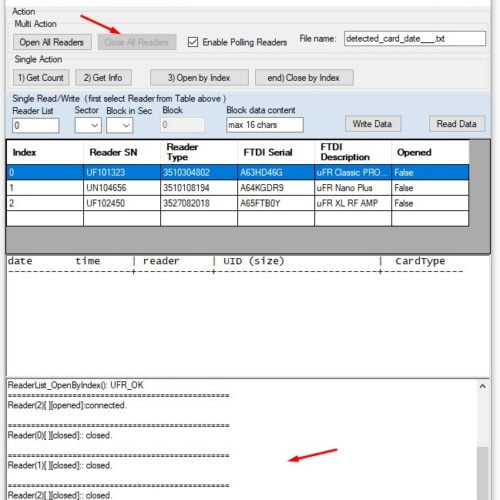Click the ReaderList_OpenByIndex(): UFR_OK log line
Screen dimensions: 500x500
pyautogui.click(x=76, y=385)
